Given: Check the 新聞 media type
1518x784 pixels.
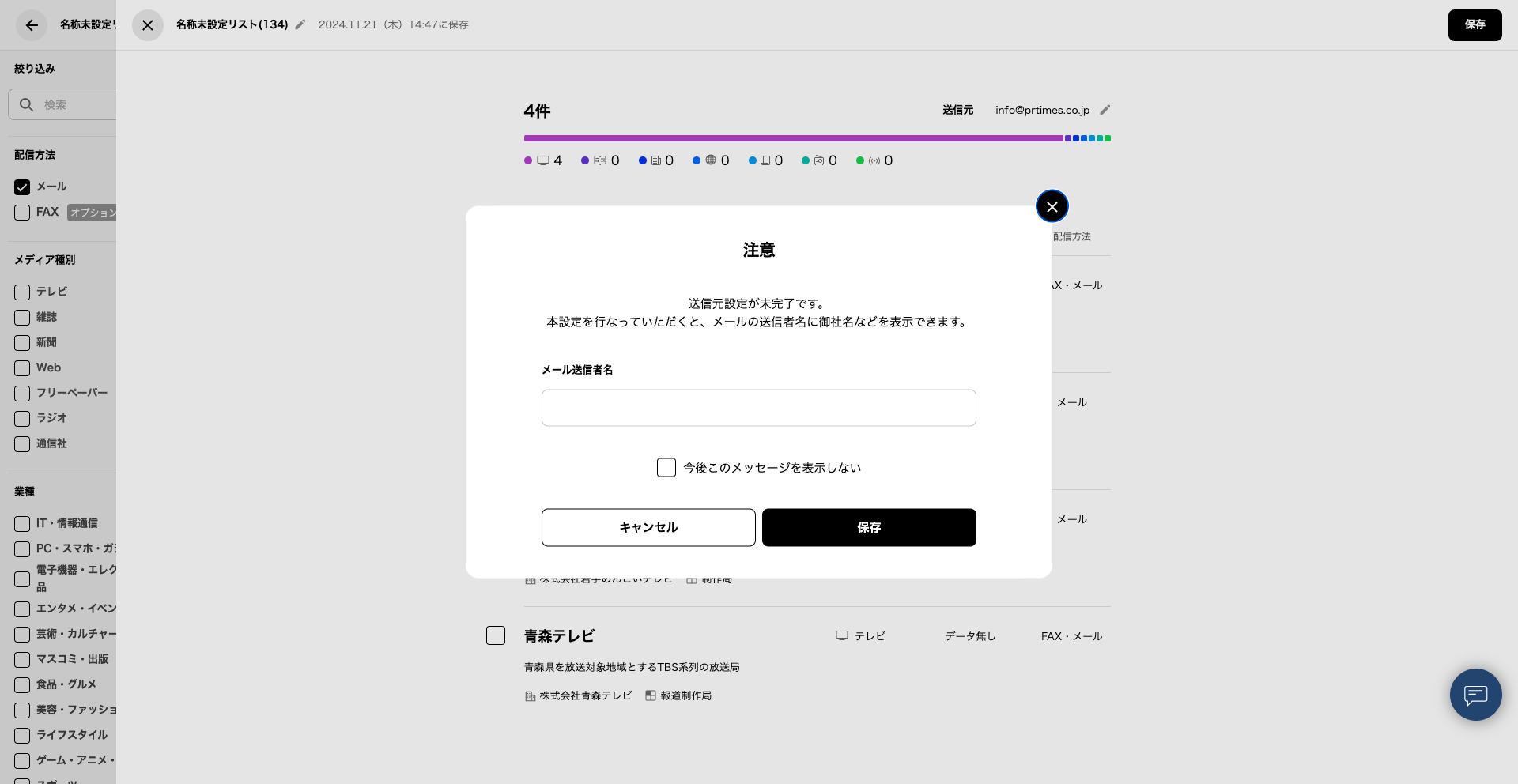Looking at the screenshot, I should point(22,343).
